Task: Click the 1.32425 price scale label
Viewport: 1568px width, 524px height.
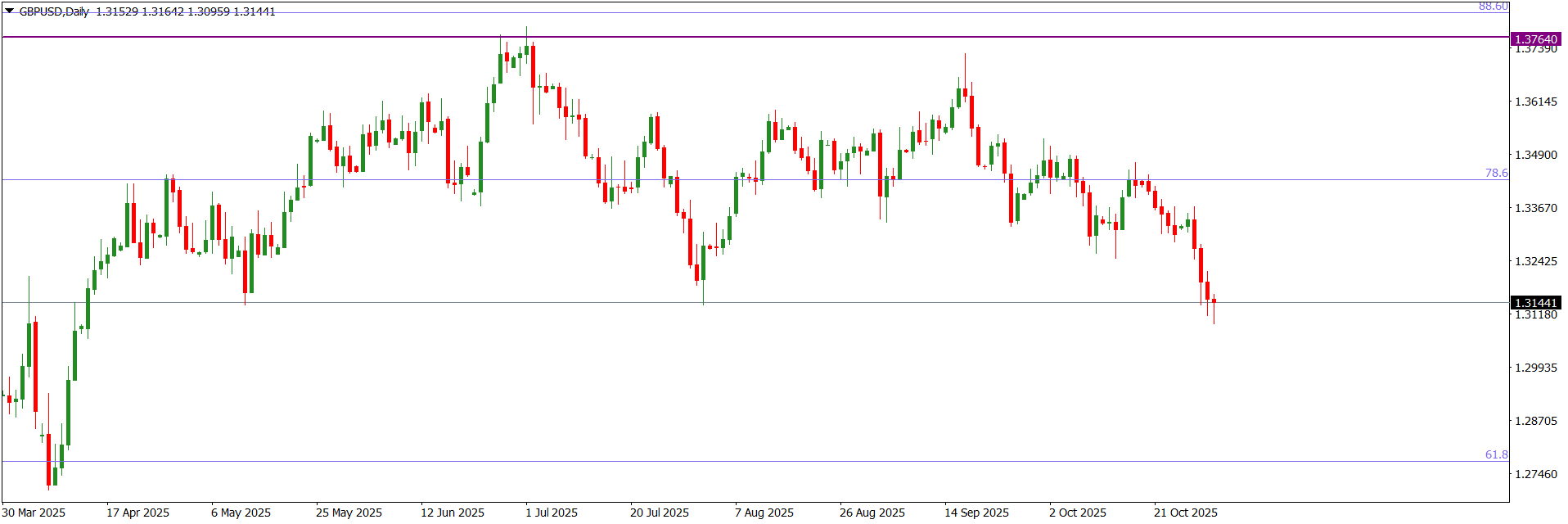Action: pyautogui.click(x=1536, y=261)
